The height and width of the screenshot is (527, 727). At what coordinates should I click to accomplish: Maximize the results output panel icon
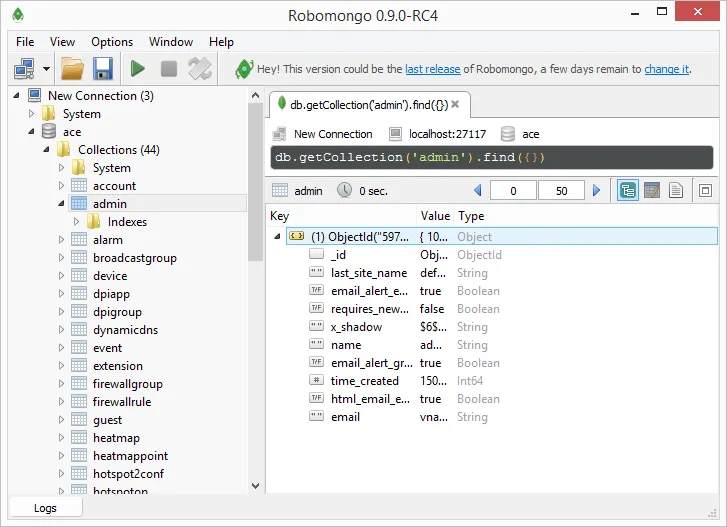(705, 190)
